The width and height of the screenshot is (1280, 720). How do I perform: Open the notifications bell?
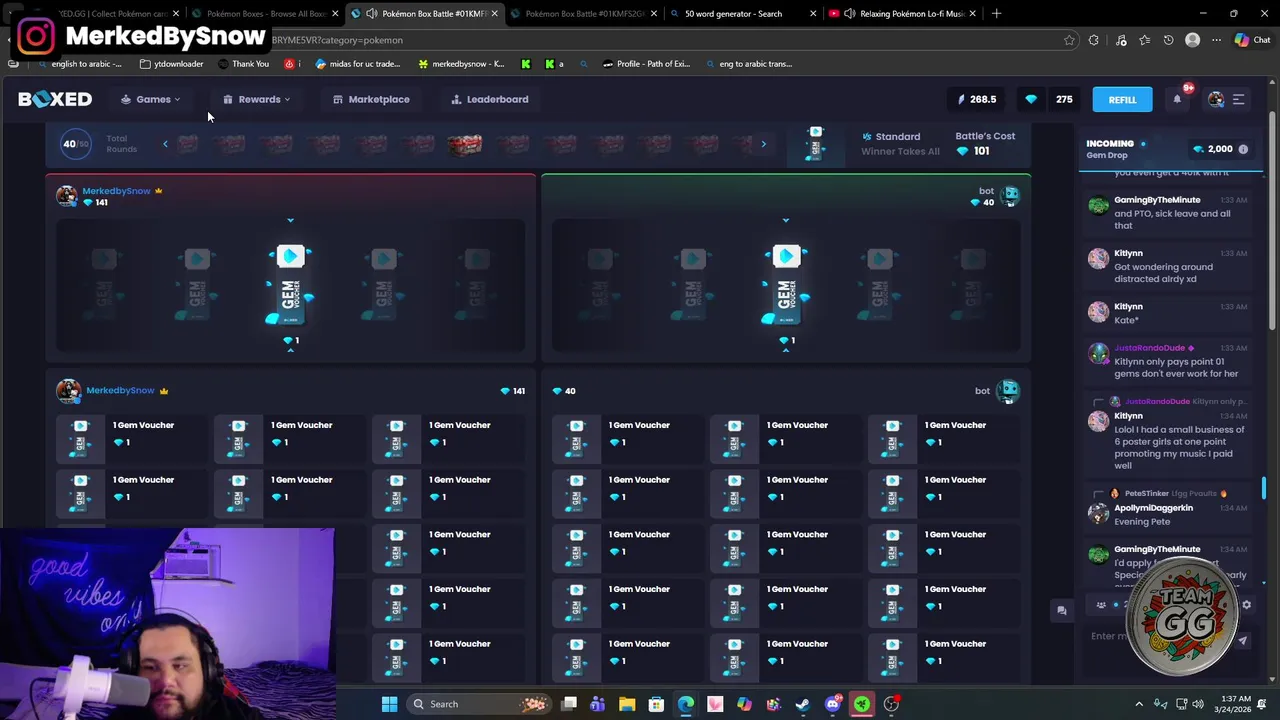coord(1177,99)
